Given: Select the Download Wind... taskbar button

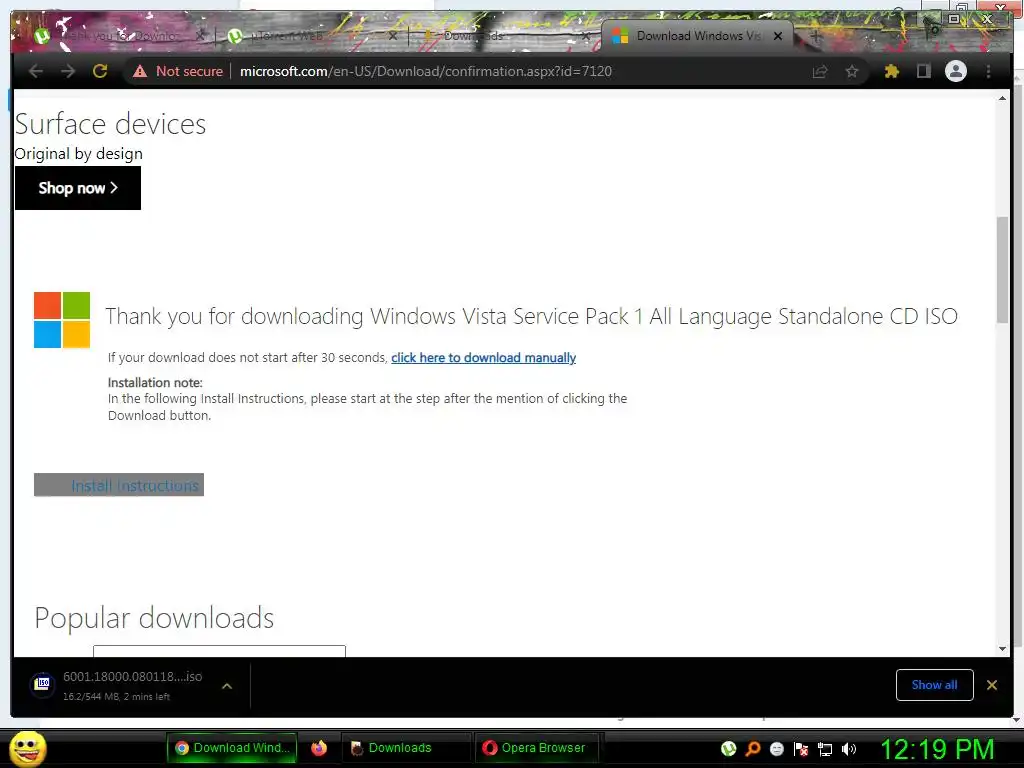Looking at the screenshot, I should pos(232,748).
